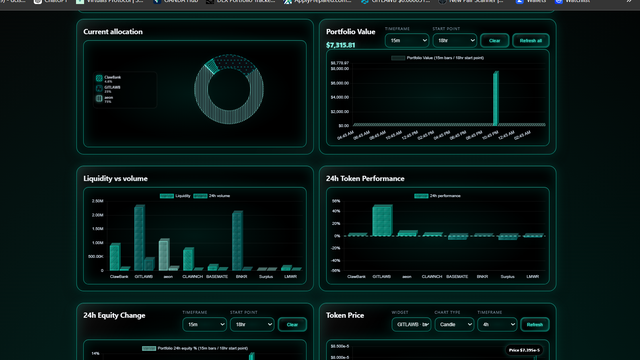Open Token Price widget dropdown showing GITLAWB
The height and width of the screenshot is (360, 640).
(x=411, y=324)
